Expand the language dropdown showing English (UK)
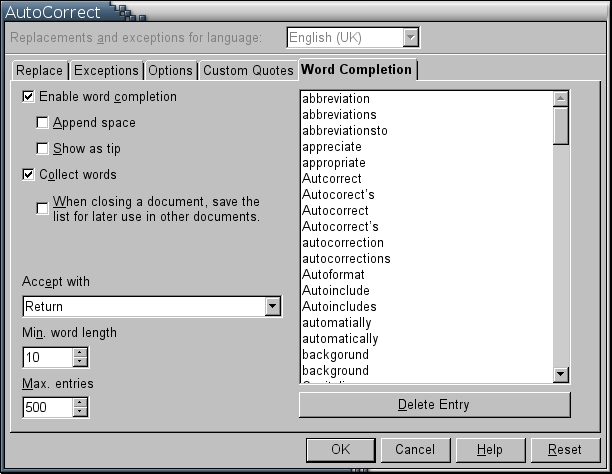Screen dimensions: 612x474 410,38
